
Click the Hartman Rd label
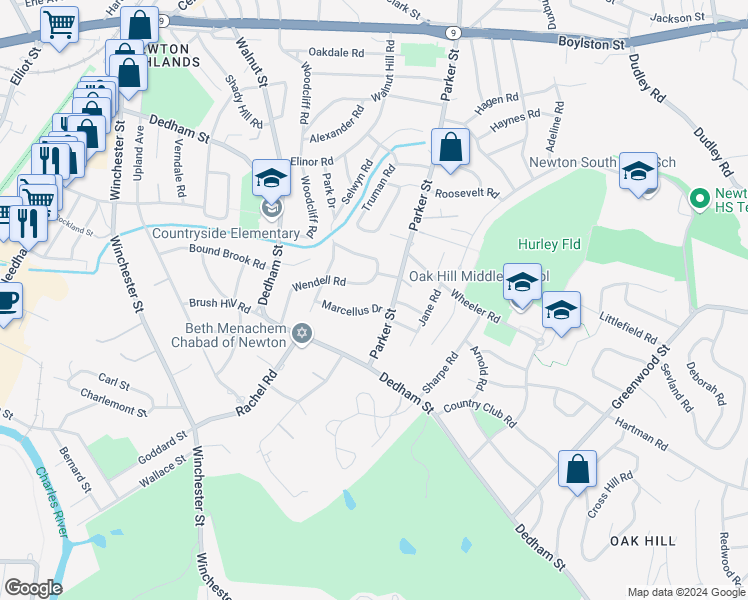coord(641,434)
